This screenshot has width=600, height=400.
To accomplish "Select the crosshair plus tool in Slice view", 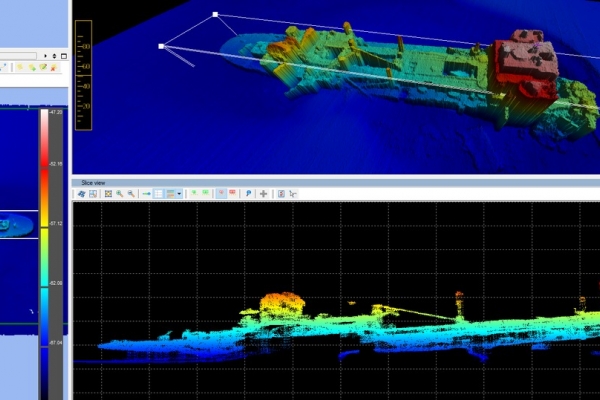I will coord(264,193).
